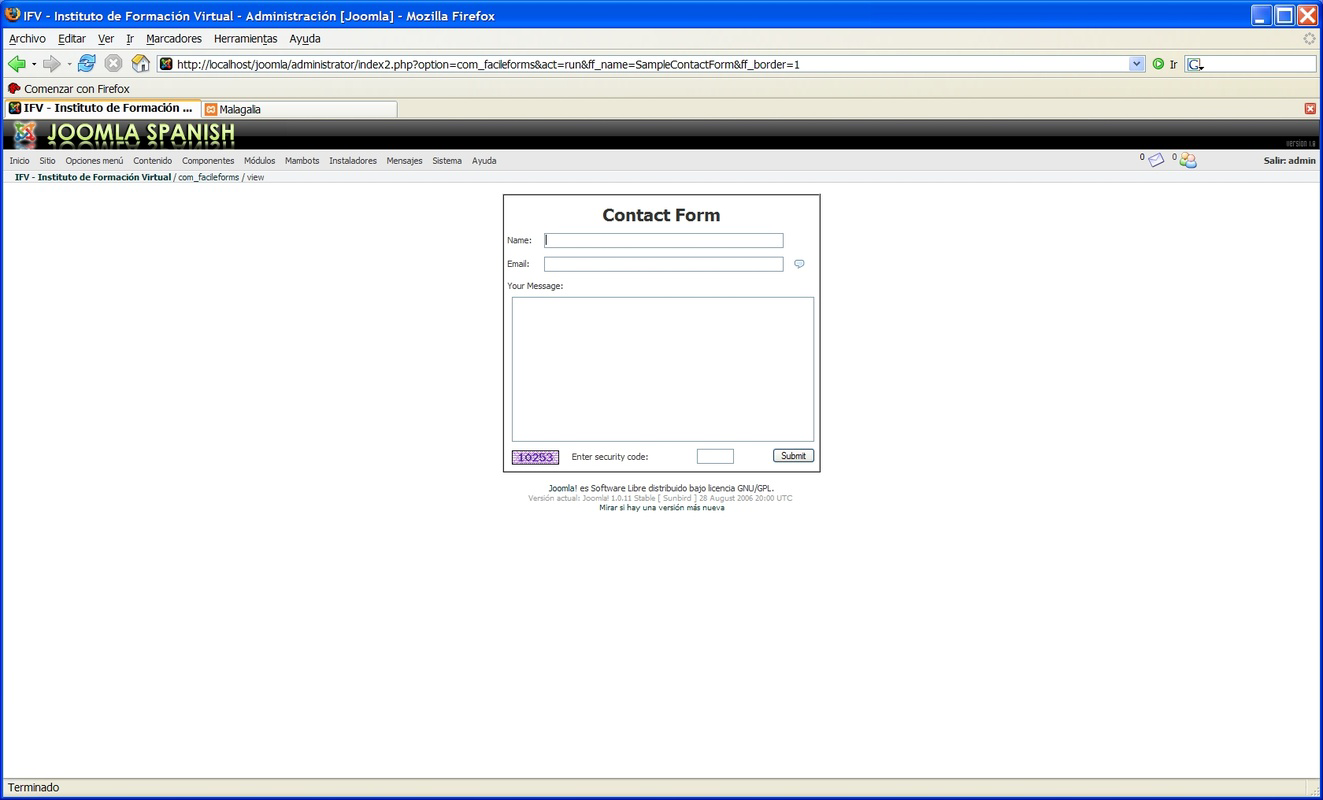Open the Forward button history dropdown arrow
The image size is (1323, 800).
pos(68,64)
